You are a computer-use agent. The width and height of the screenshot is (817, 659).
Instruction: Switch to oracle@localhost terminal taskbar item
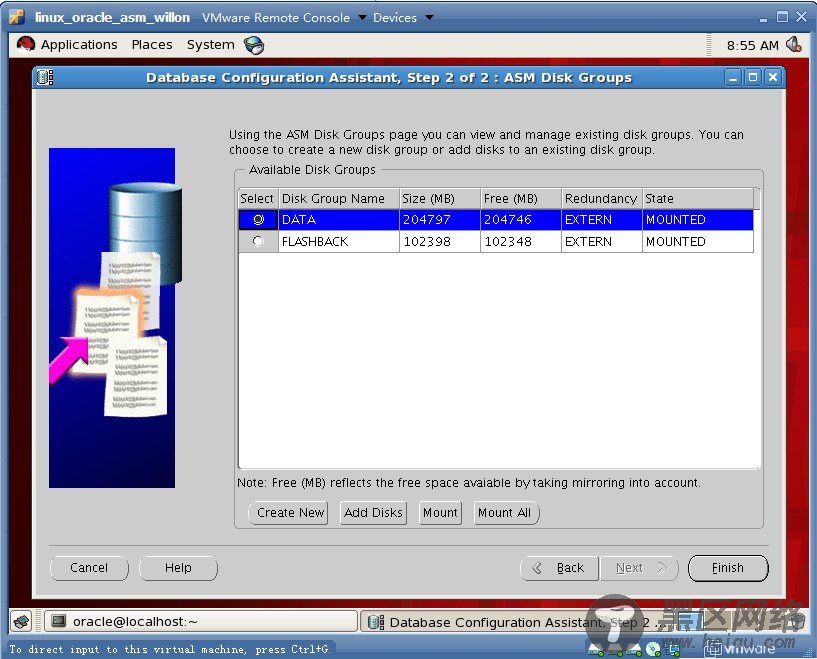click(201, 621)
